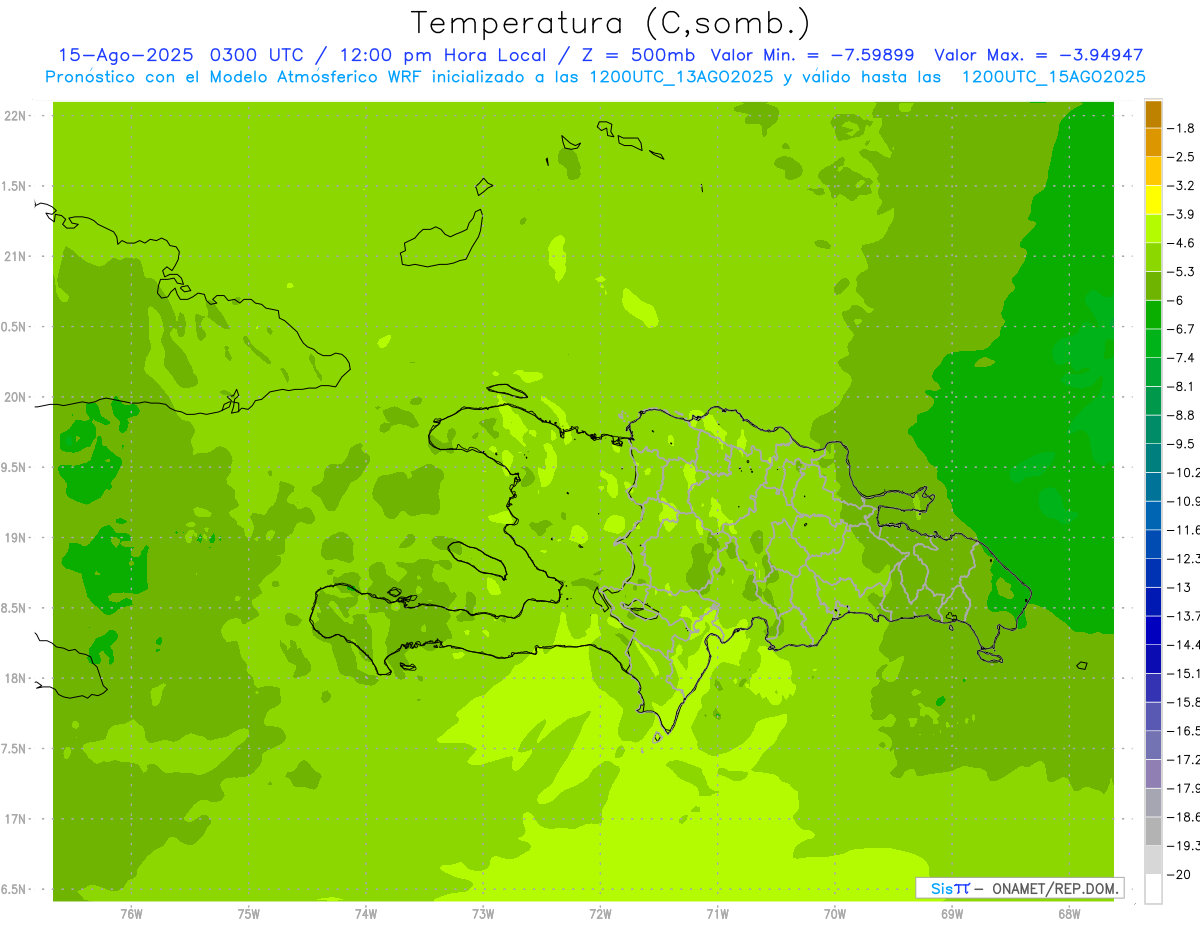Click the "21N" latitude label
This screenshot has height=927, width=1200.
14,256
